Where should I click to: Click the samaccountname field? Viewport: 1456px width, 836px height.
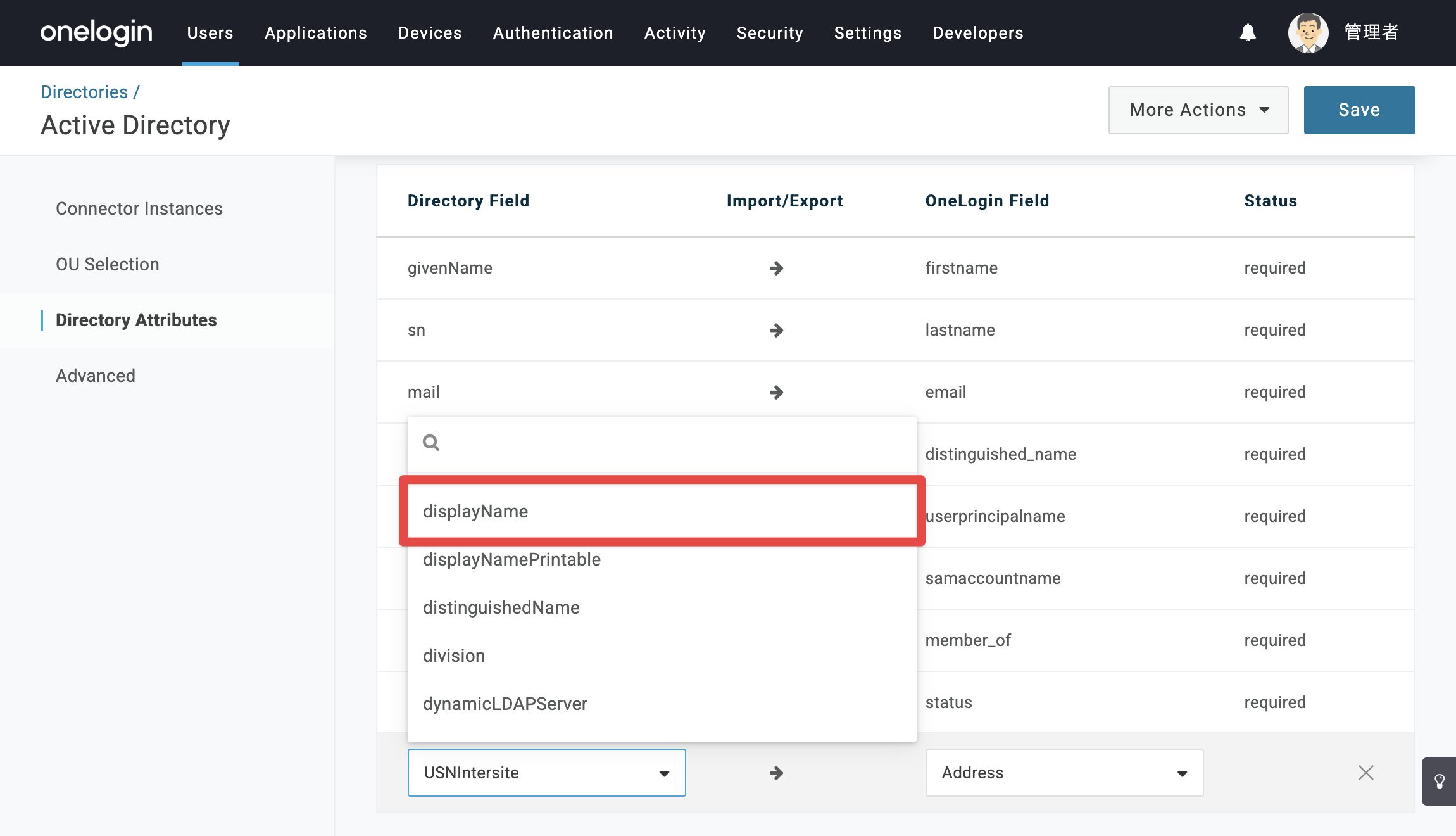click(993, 578)
